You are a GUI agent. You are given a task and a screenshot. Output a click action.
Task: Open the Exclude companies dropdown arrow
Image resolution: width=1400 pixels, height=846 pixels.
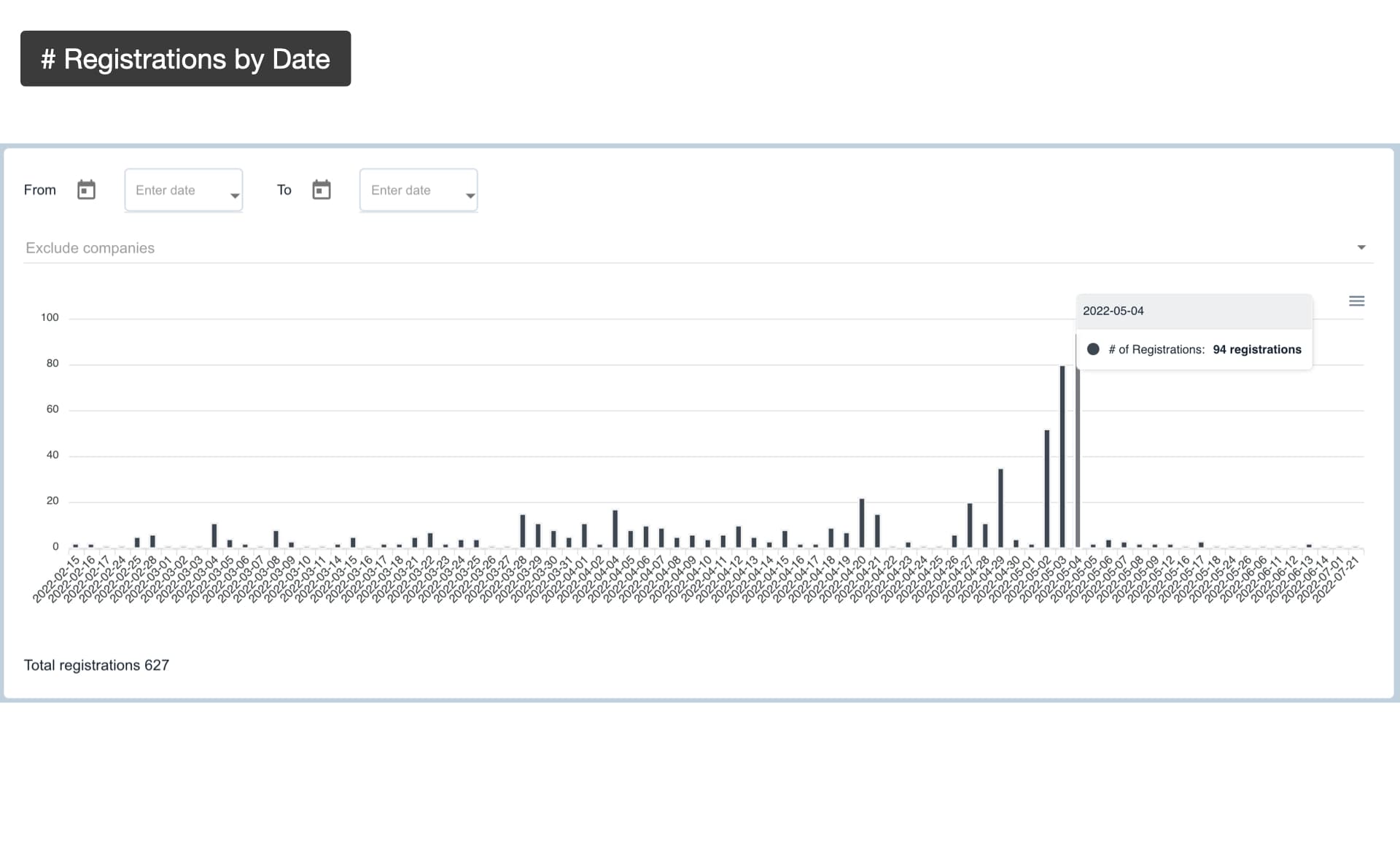1361,248
